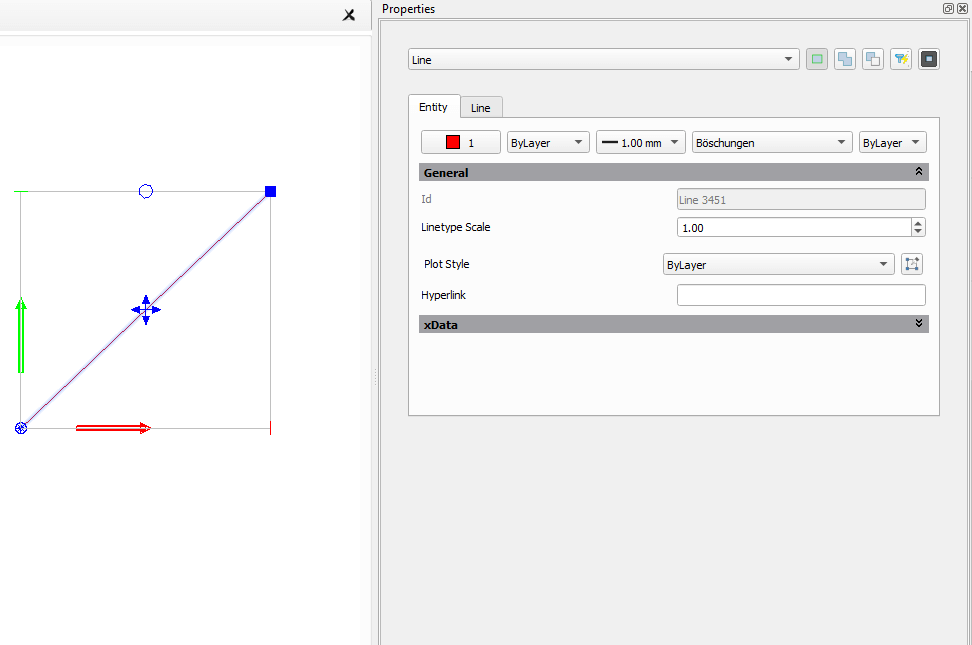Image resolution: width=972 pixels, height=645 pixels.
Task: Open the Plot Style ByLayer dropdown
Action: (779, 265)
